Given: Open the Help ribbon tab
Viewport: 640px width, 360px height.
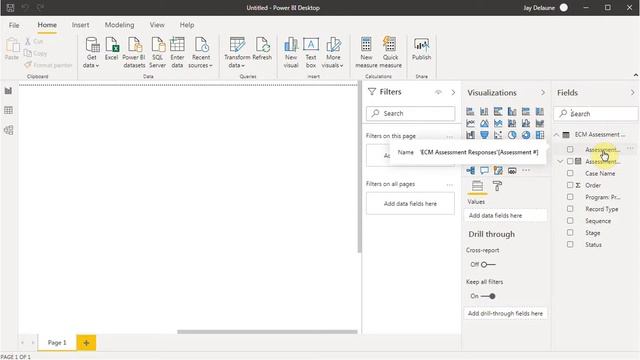Looking at the screenshot, I should [x=187, y=25].
